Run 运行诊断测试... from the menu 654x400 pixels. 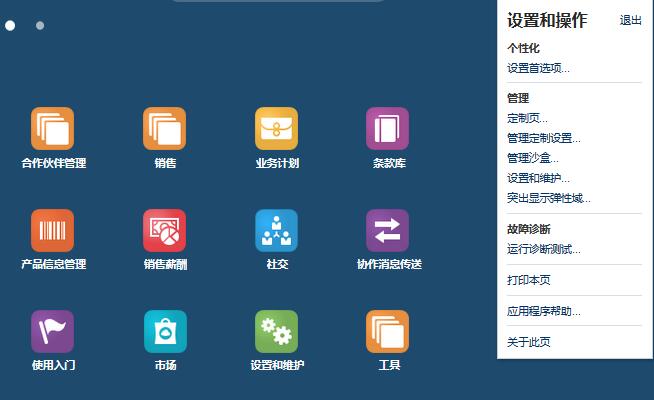coord(543,249)
